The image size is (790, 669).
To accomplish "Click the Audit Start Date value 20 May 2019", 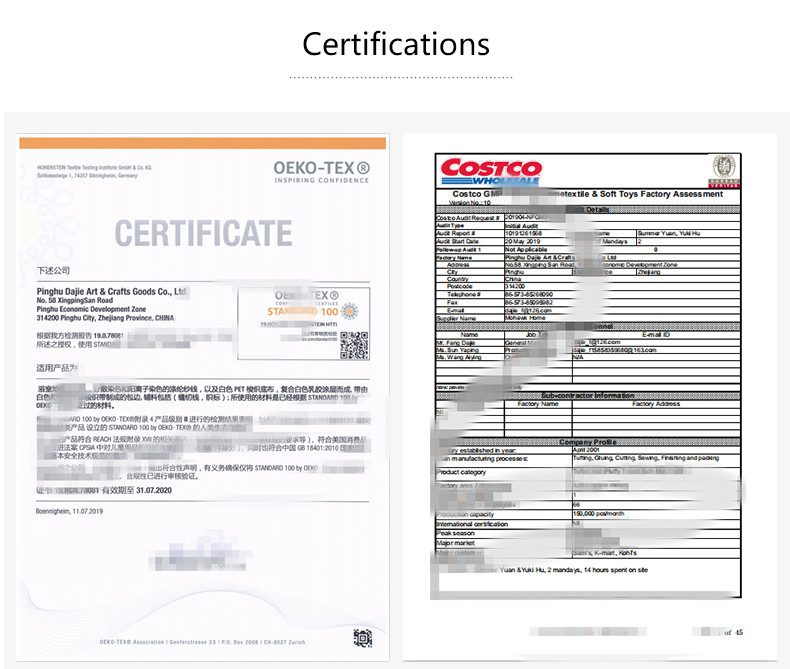I will (x=522, y=241).
